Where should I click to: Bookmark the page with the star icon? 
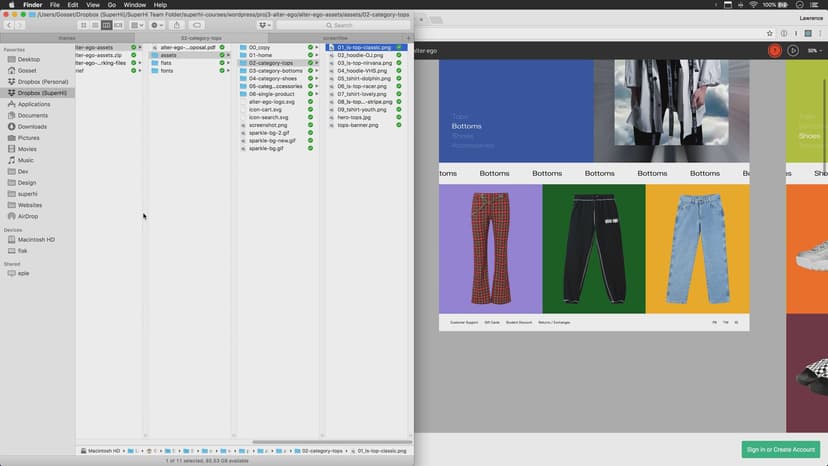[x=769, y=33]
